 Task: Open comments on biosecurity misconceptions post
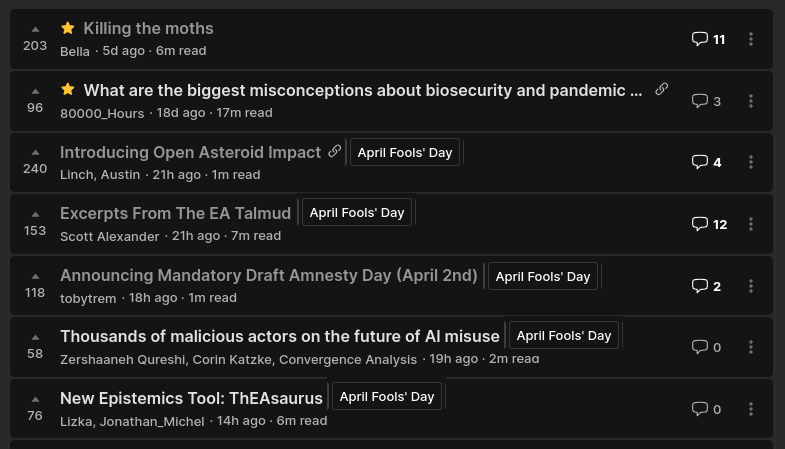click(x=706, y=101)
